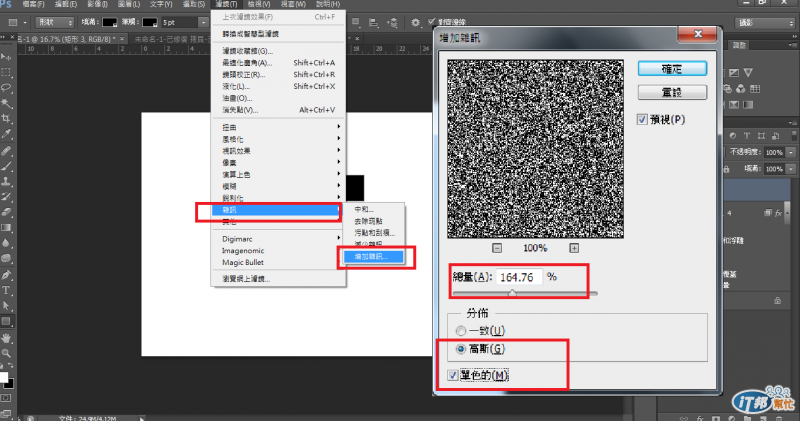The width and height of the screenshot is (800, 421).
Task: Open the 填滿 fill percentage dropdown arrow
Action: [791, 168]
